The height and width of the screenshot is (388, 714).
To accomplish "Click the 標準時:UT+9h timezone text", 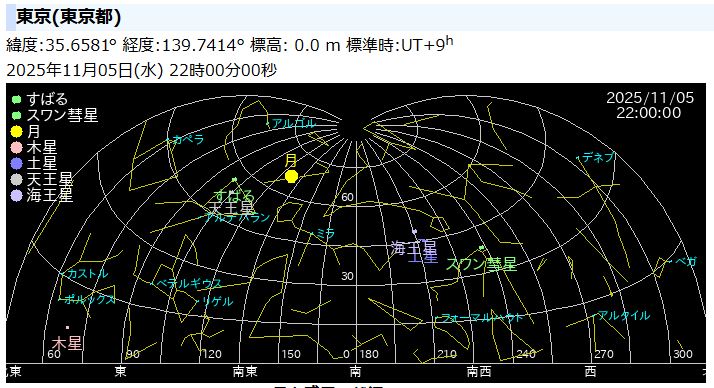I will (x=400, y=44).
